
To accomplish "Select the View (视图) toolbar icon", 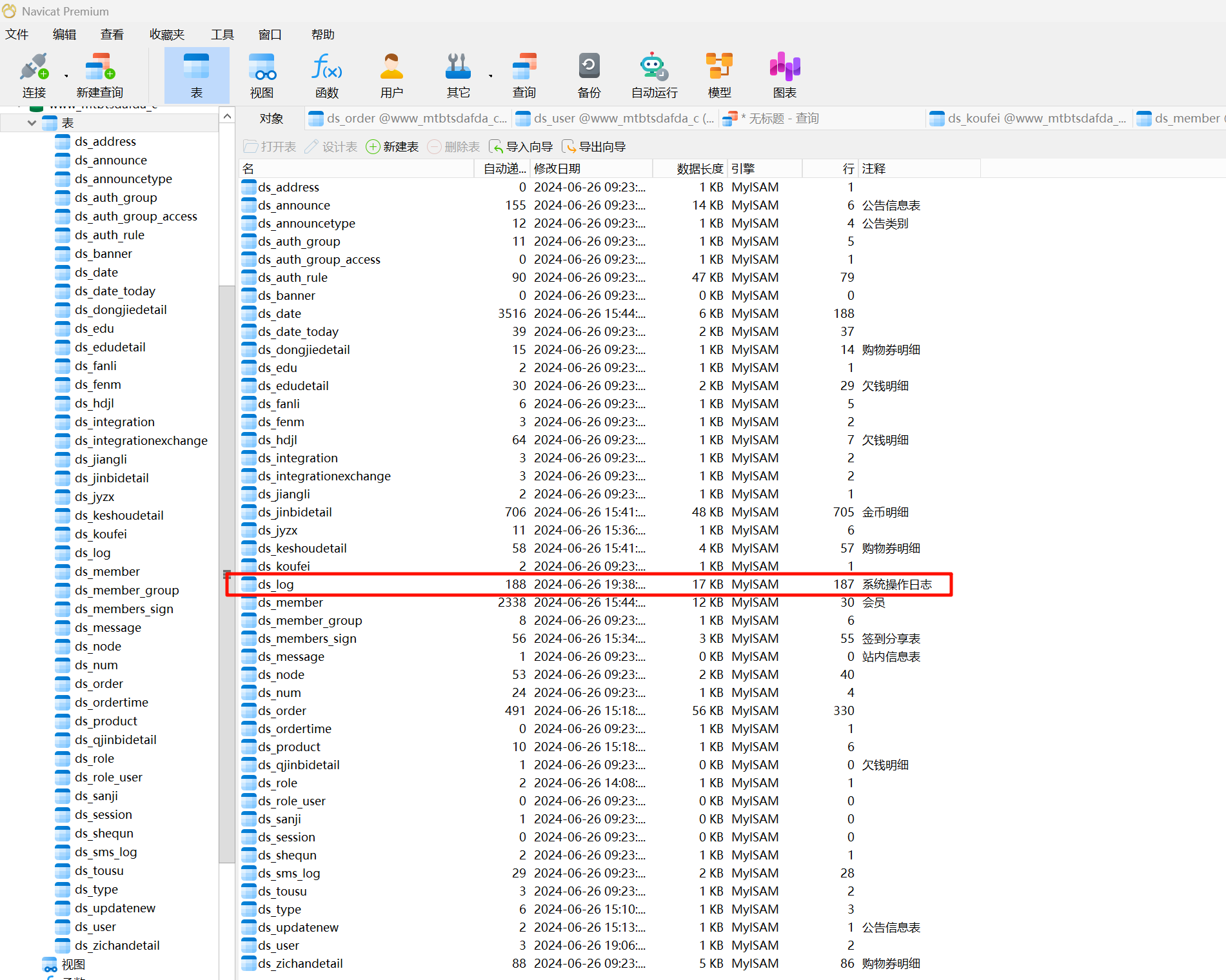I will click(261, 75).
